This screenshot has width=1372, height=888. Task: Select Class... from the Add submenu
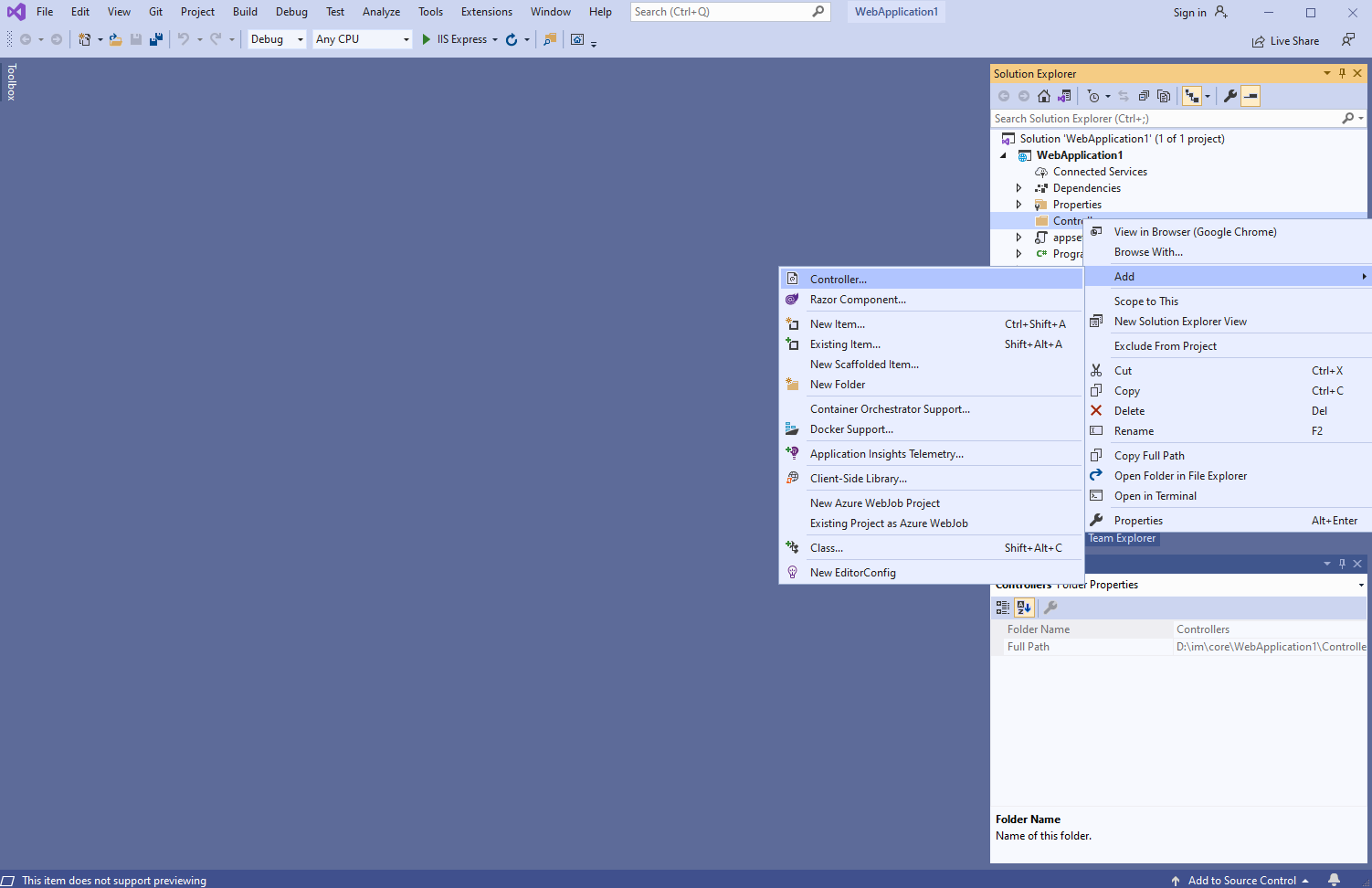pos(931,548)
